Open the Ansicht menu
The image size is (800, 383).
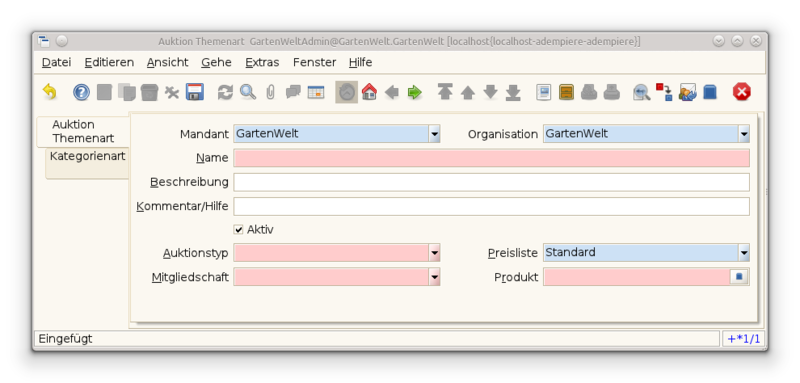coord(167,62)
